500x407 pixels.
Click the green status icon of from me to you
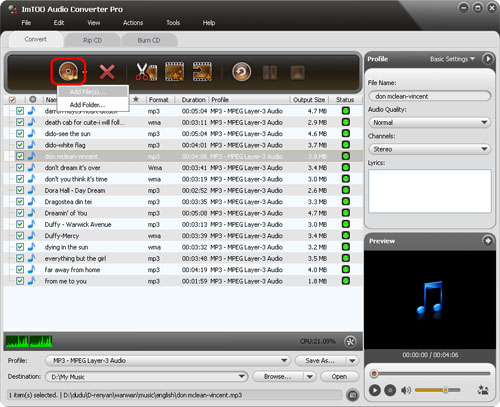pyautogui.click(x=346, y=281)
